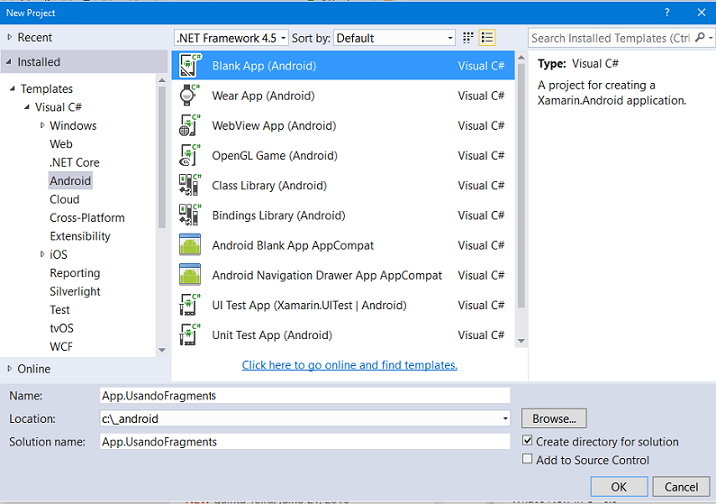Pick the WebView App template icon
716x504 pixels.
(190, 126)
